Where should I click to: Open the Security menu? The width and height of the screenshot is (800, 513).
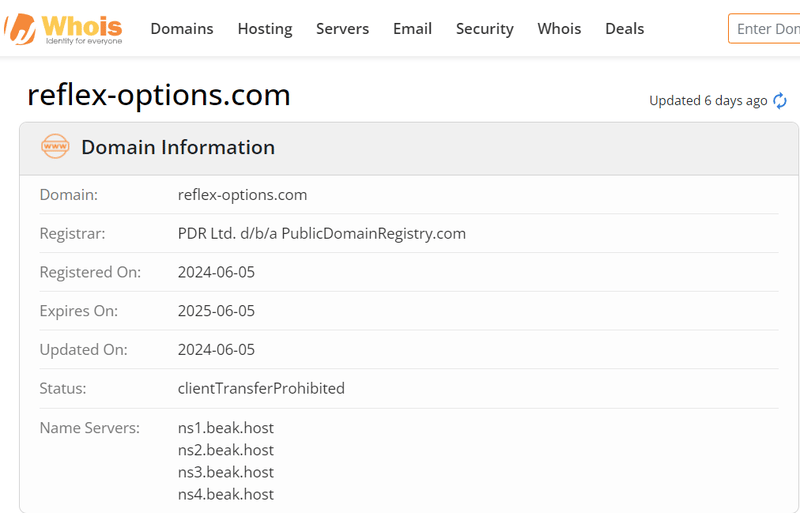pos(485,29)
